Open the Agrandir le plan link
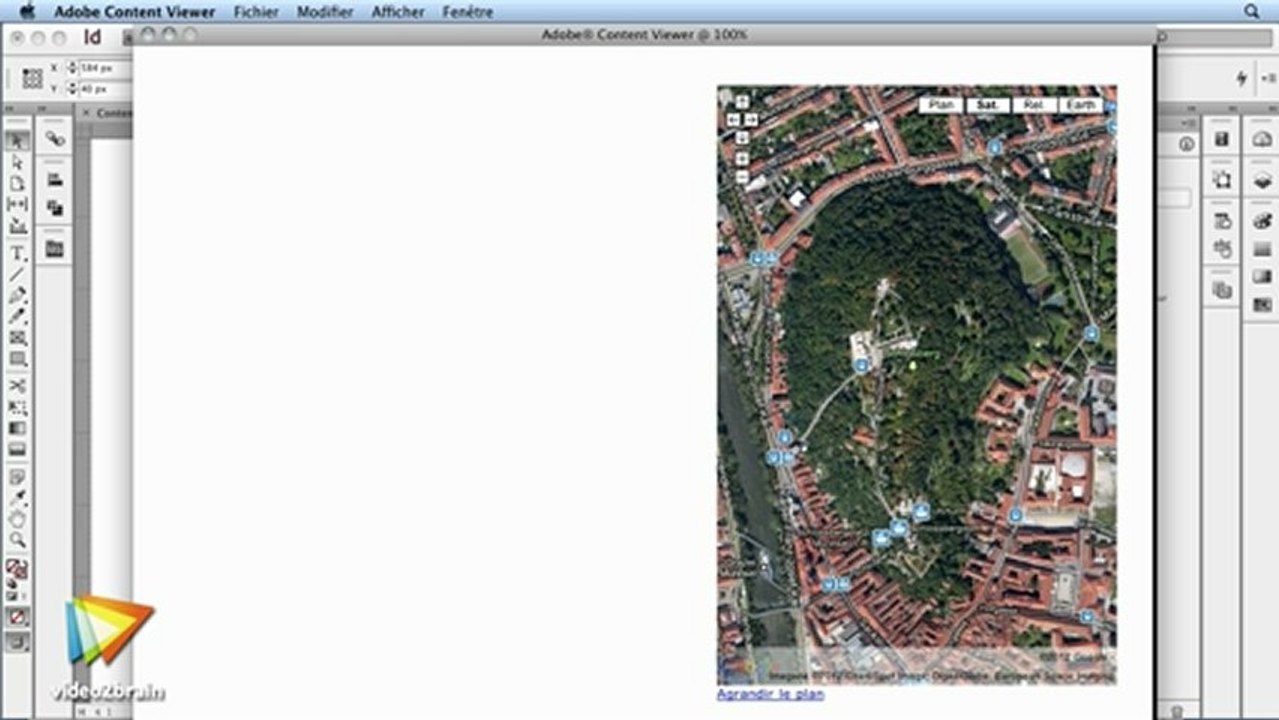 click(x=770, y=693)
